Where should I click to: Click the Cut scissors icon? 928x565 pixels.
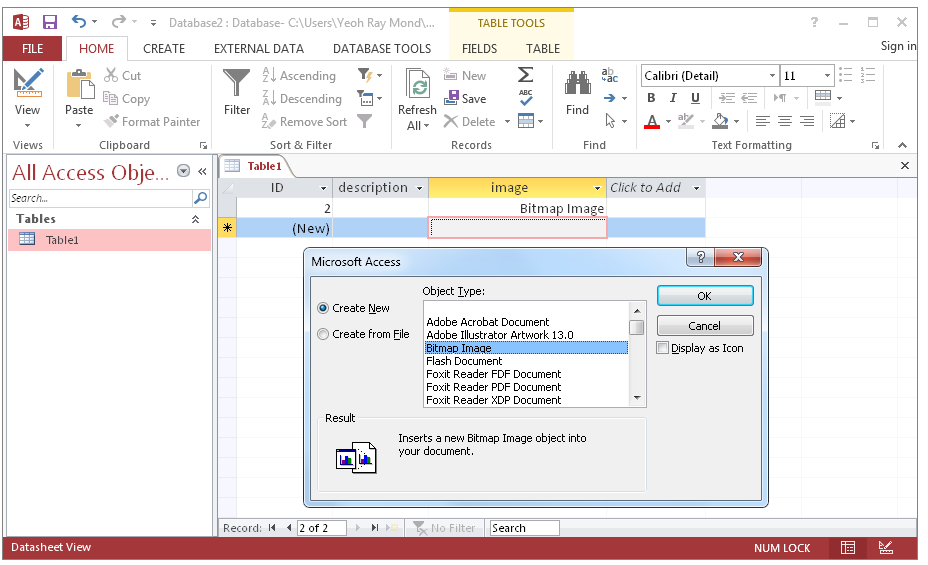tap(111, 75)
